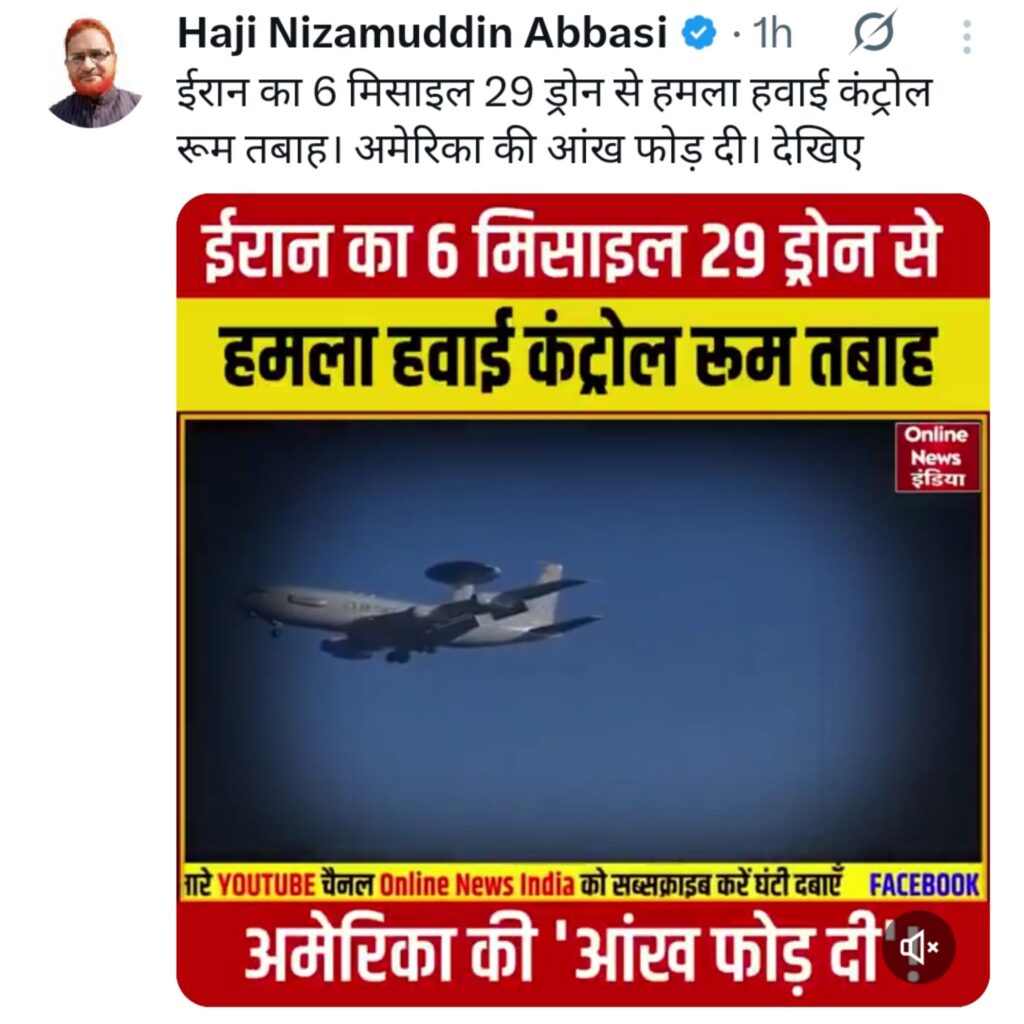Click the AWACS aircraft in the video
1024x1024 pixels.
[x=423, y=613]
